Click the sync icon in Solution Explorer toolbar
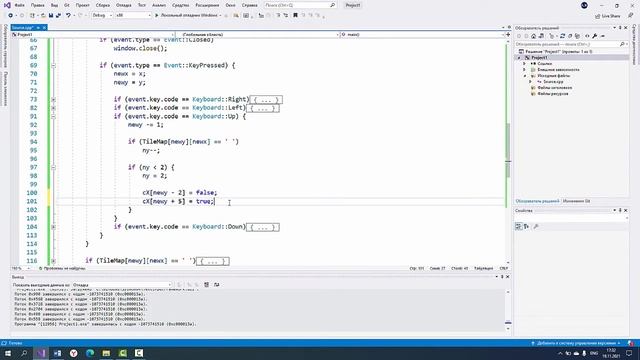The width and height of the screenshot is (640, 360). (x=562, y=36)
